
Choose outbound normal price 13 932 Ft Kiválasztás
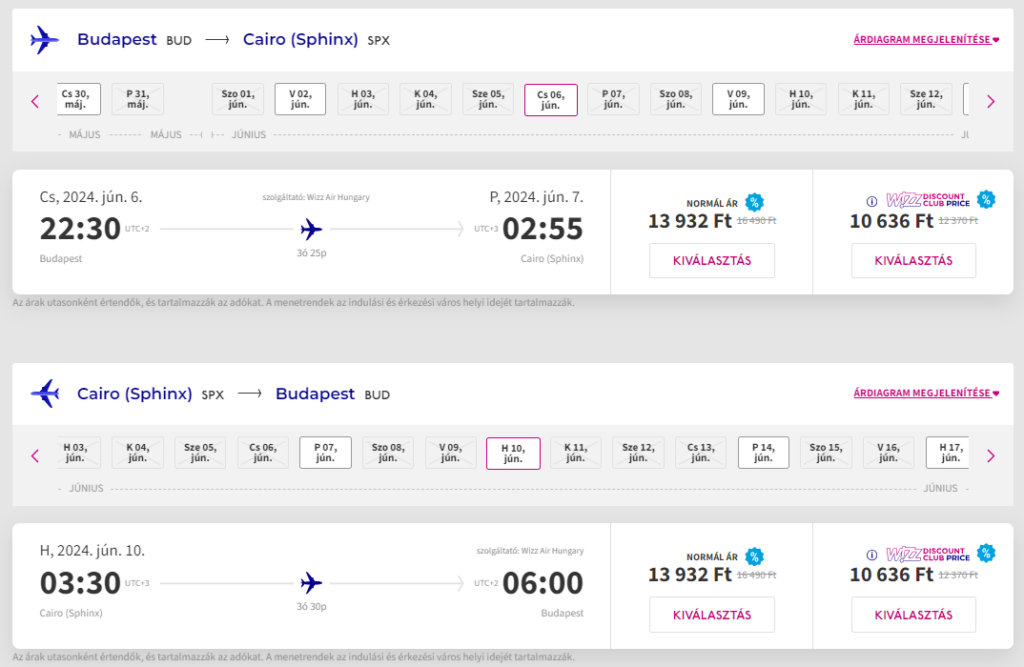click(x=712, y=261)
